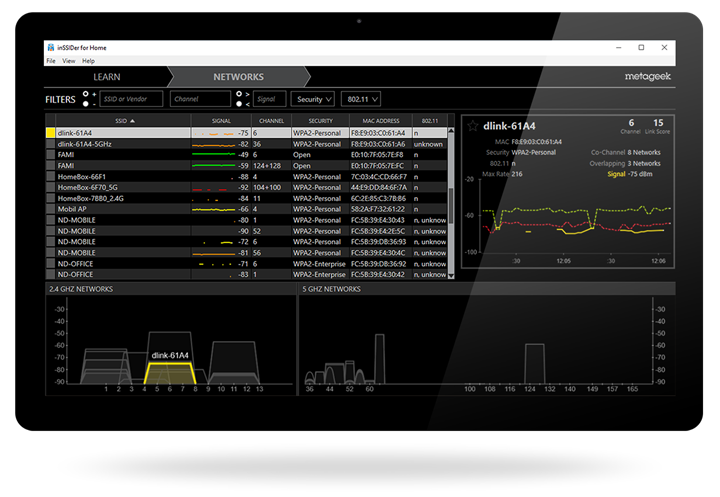Click the gray color box beside FAMI
Viewport: 720px width, 497px height.
coord(51,155)
